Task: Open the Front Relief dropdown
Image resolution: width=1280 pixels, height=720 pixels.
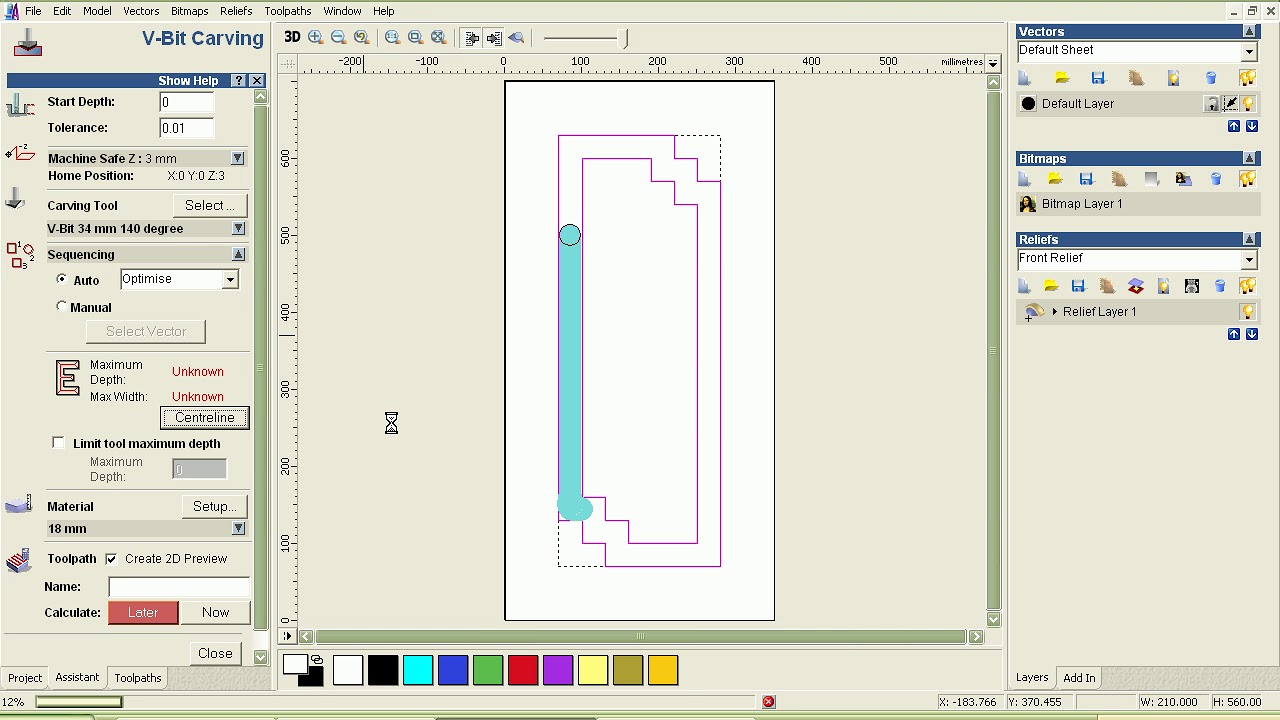Action: coord(1249,259)
